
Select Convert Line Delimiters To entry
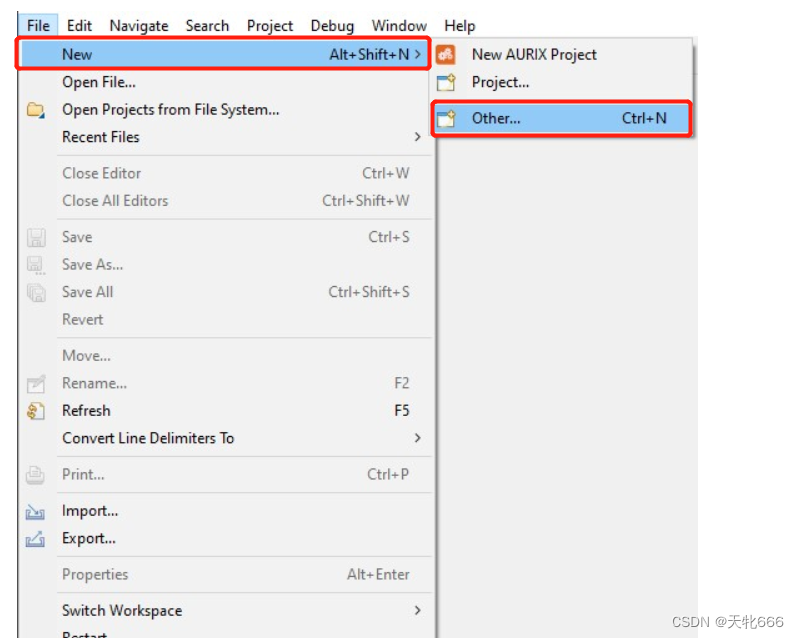(x=226, y=438)
